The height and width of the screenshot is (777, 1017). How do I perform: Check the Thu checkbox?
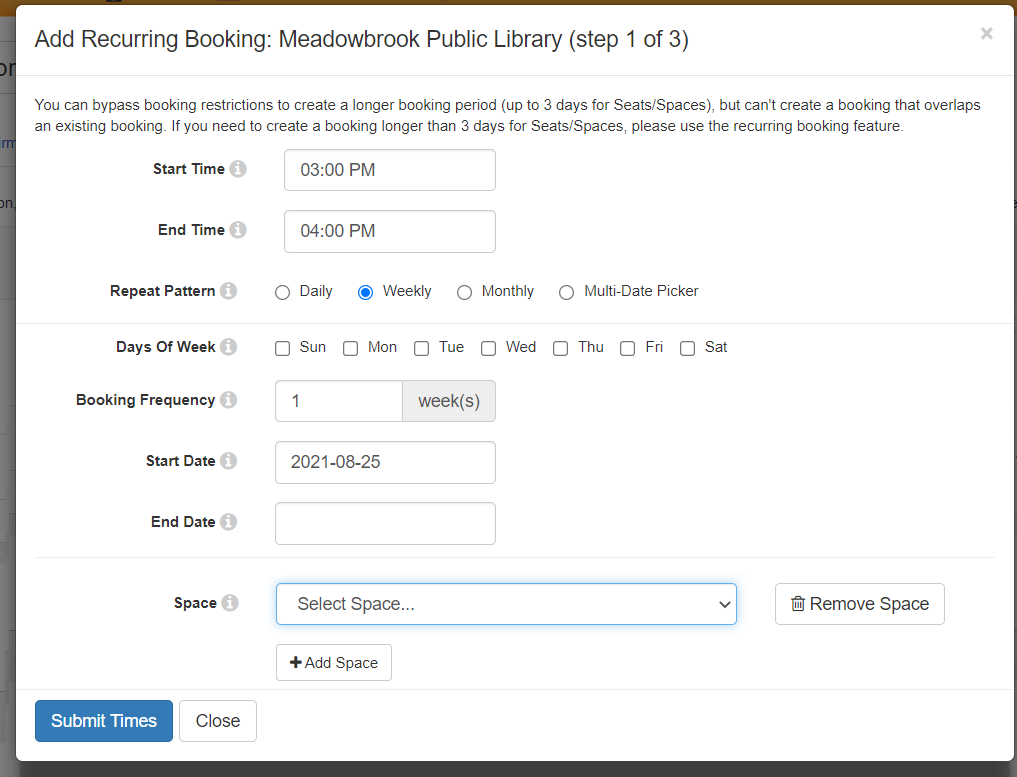coord(560,348)
